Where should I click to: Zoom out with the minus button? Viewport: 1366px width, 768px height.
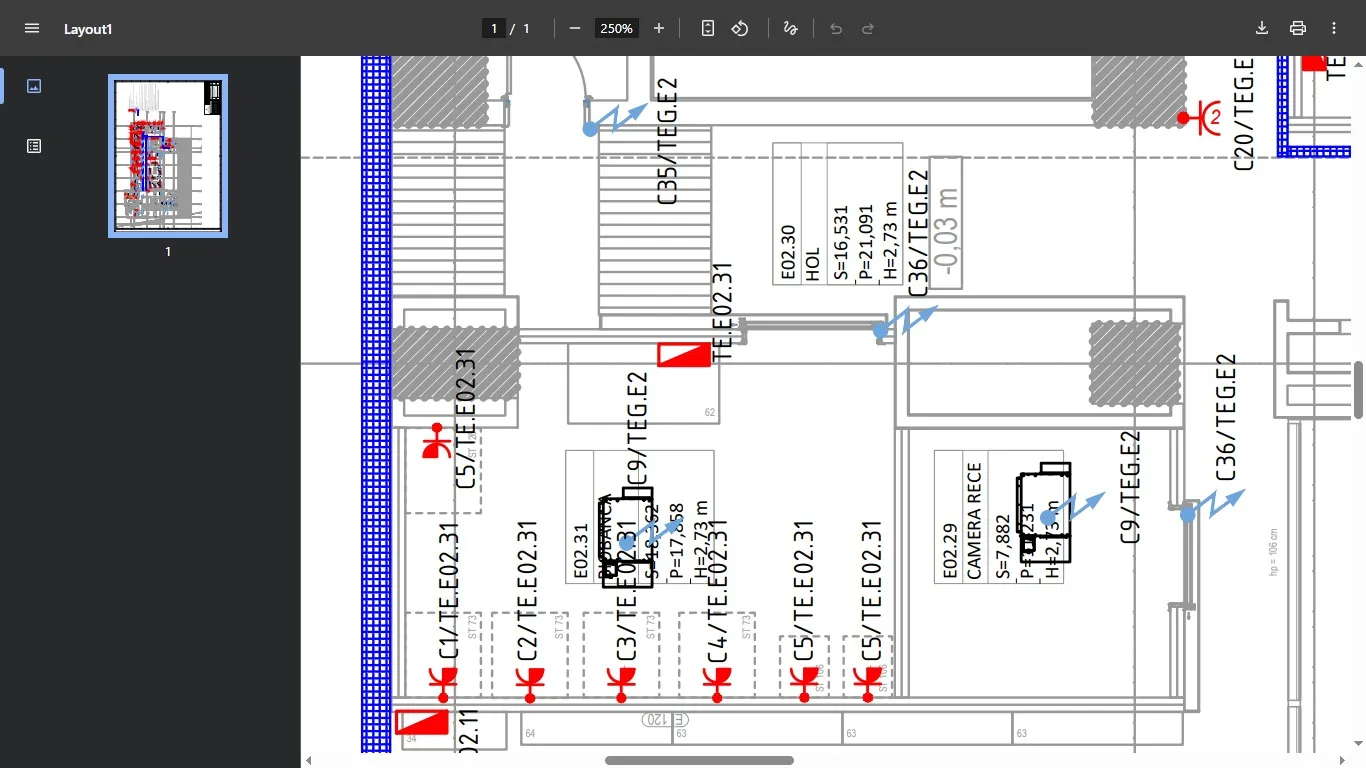575,28
